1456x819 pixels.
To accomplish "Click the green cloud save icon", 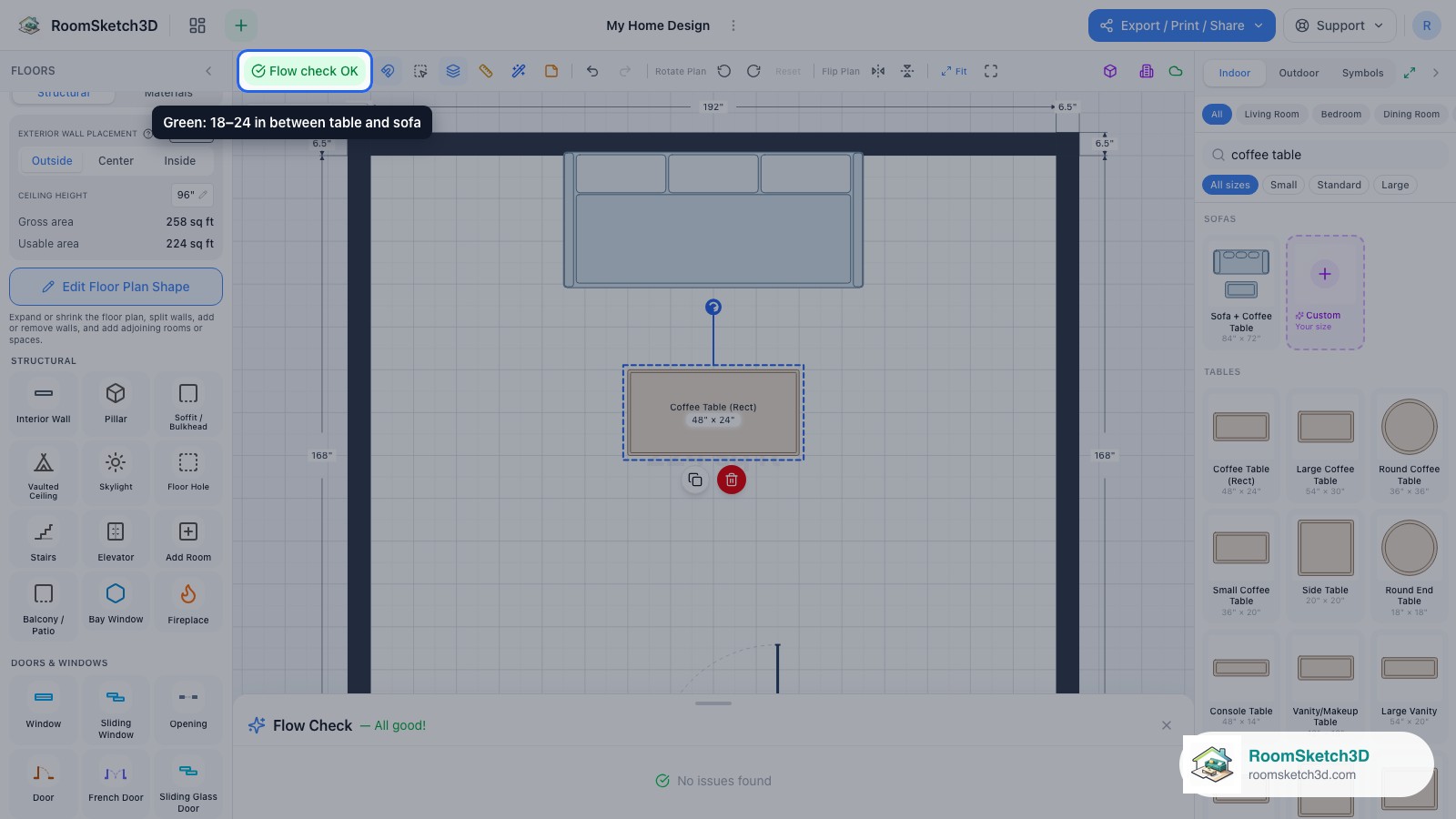I will 1176,71.
